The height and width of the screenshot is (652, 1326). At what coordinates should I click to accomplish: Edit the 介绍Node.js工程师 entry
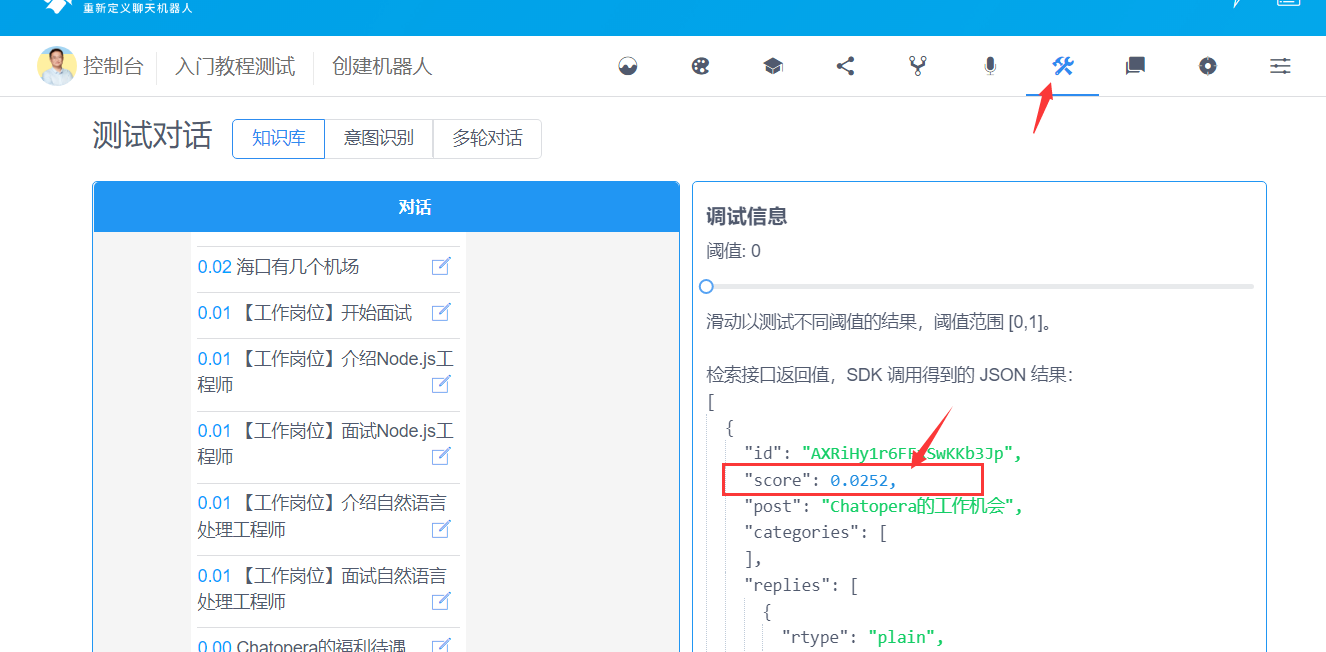pyautogui.click(x=441, y=384)
